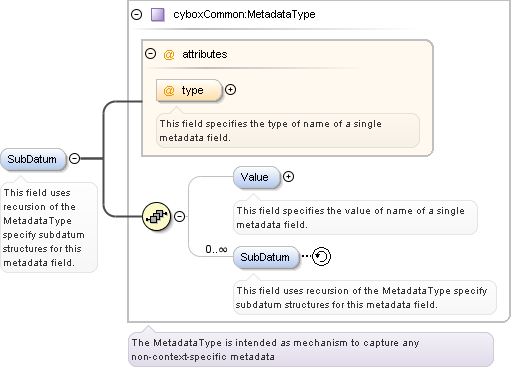Expand the type attribute details

pos(230,90)
